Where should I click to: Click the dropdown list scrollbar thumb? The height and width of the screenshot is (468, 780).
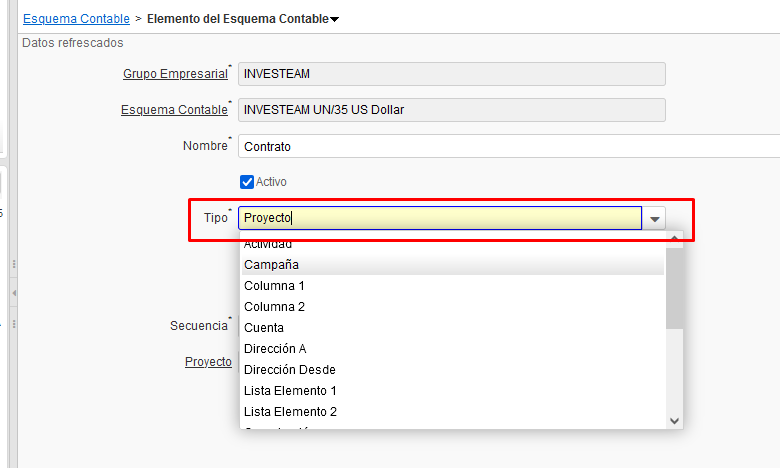tap(675, 287)
